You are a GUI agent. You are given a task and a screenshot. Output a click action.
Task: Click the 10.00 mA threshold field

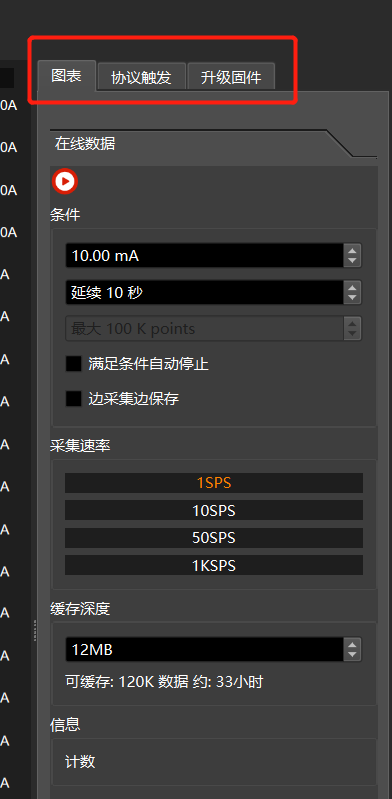tap(204, 255)
